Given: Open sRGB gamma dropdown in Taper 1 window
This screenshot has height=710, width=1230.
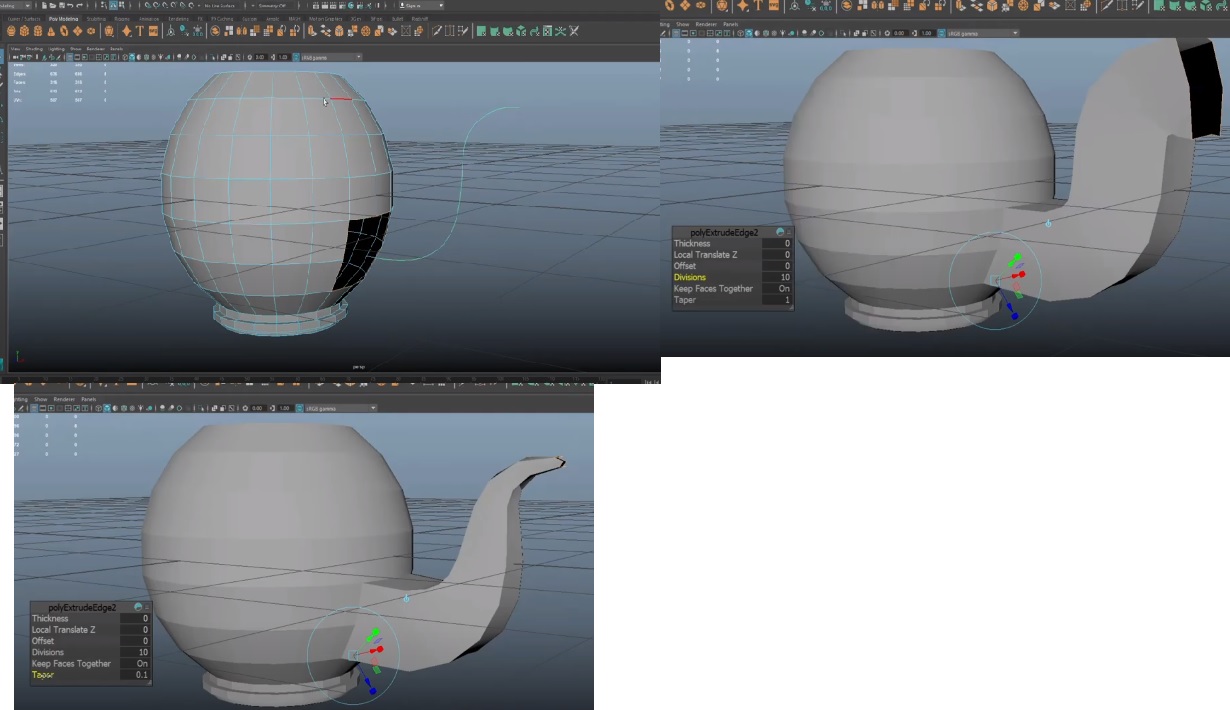Looking at the screenshot, I should pyautogui.click(x=982, y=33).
